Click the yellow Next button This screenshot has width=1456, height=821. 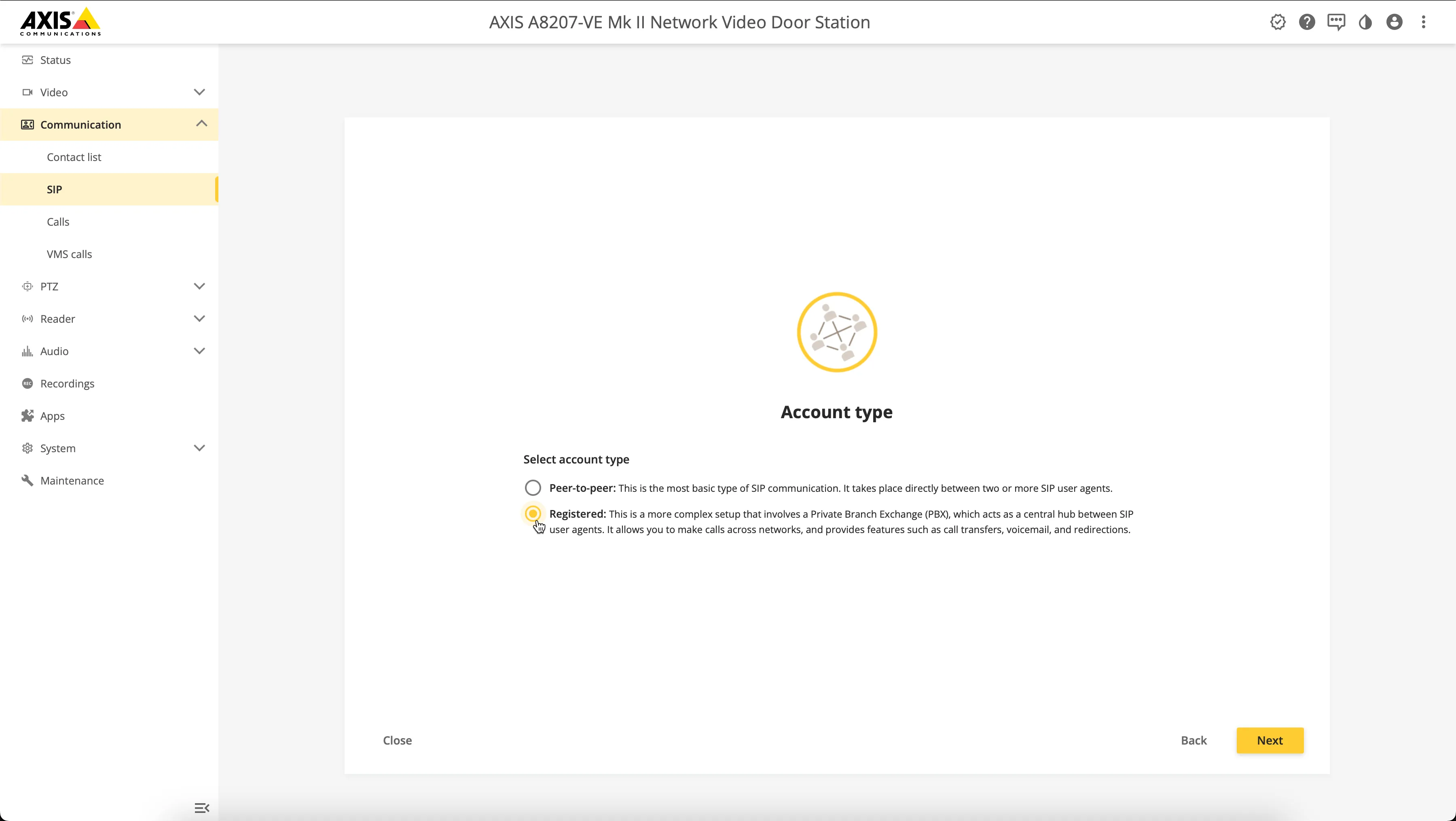(x=1270, y=740)
